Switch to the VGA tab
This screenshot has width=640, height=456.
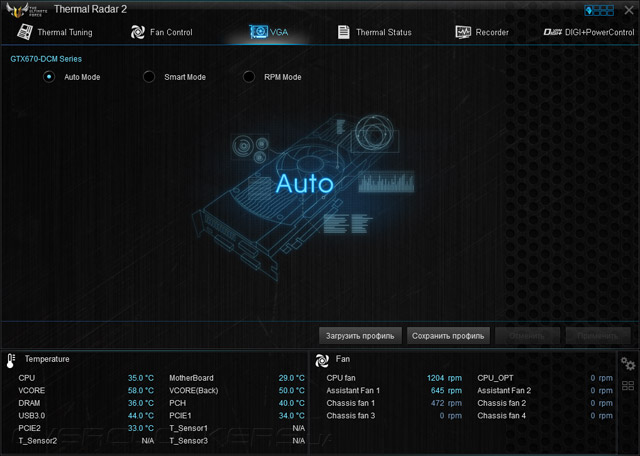(x=269, y=32)
